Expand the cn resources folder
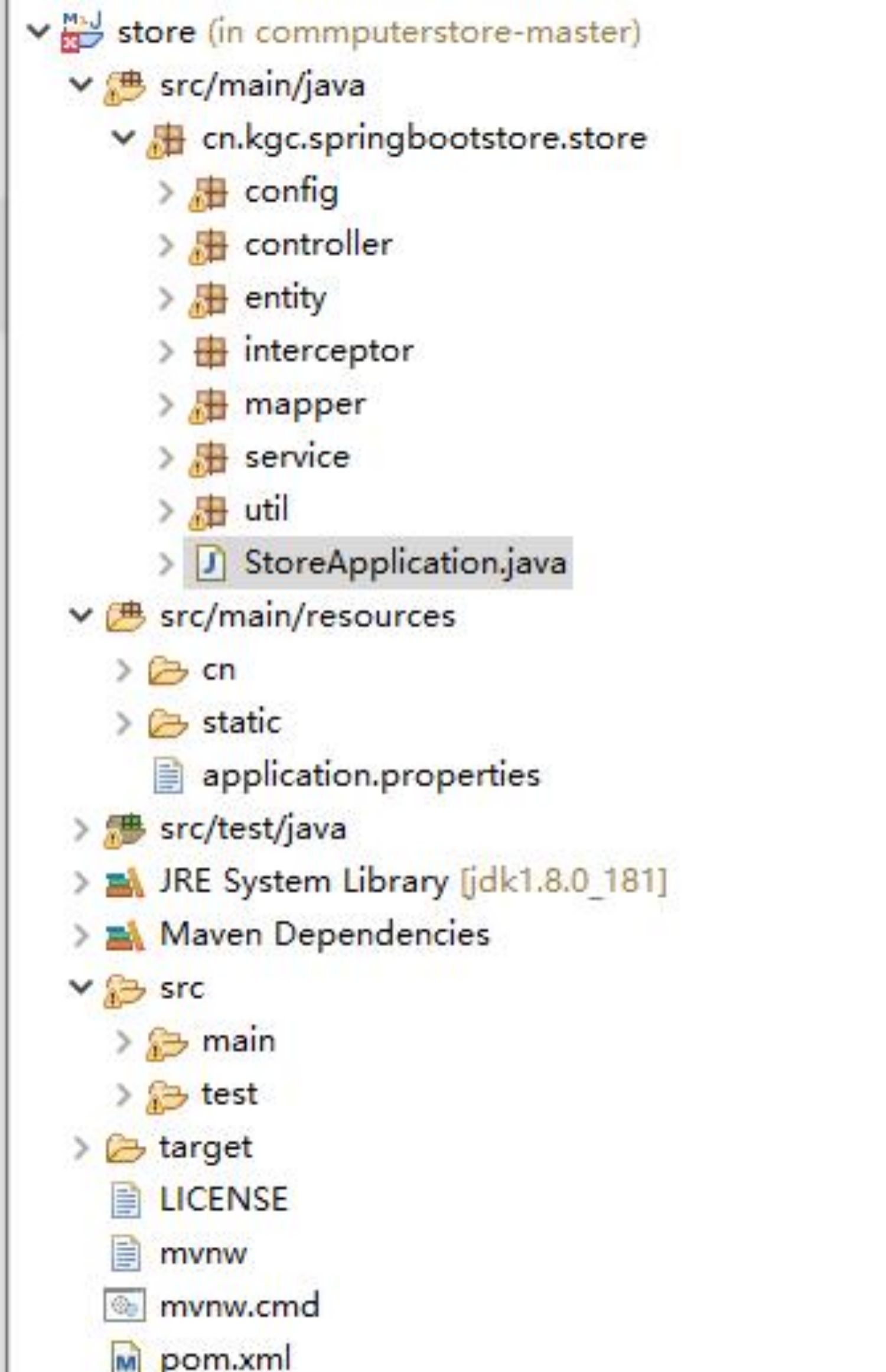Screen dimensions: 886x1372 (x=124, y=671)
